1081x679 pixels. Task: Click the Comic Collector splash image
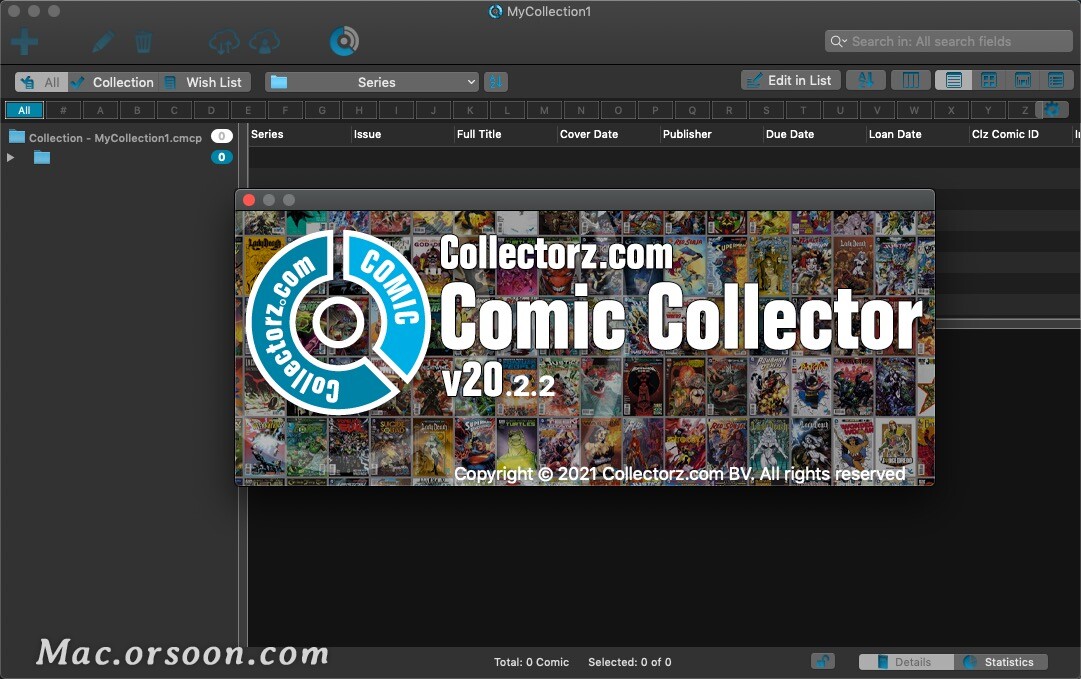pyautogui.click(x=585, y=348)
